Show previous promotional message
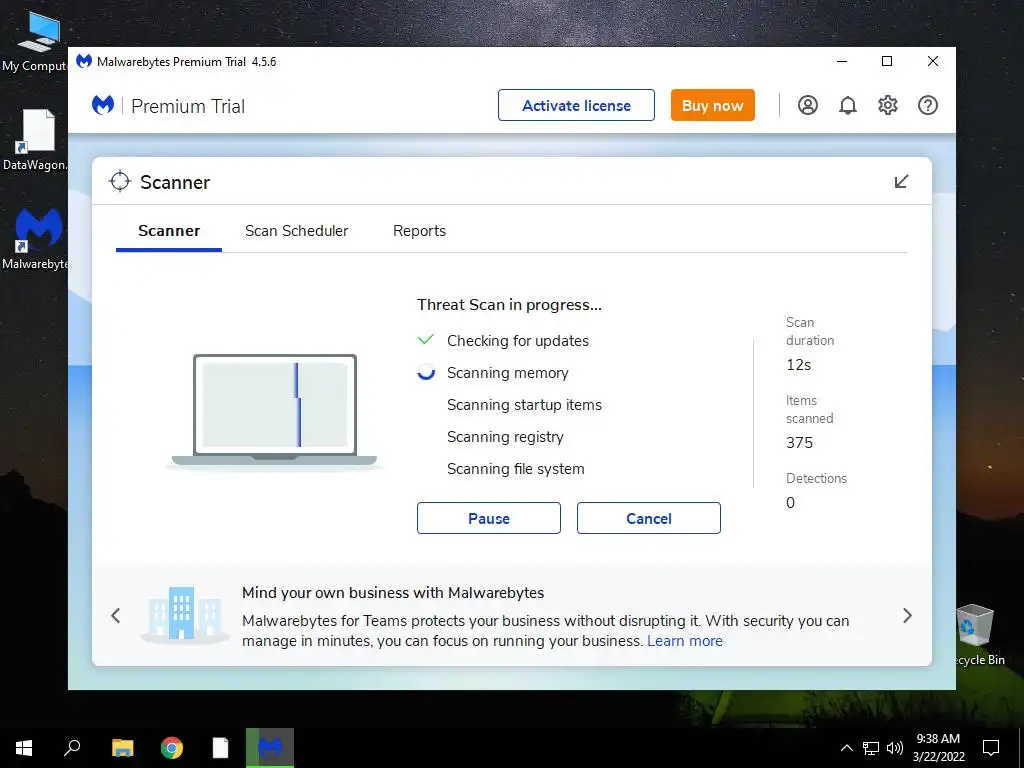1024x768 pixels. tap(116, 615)
